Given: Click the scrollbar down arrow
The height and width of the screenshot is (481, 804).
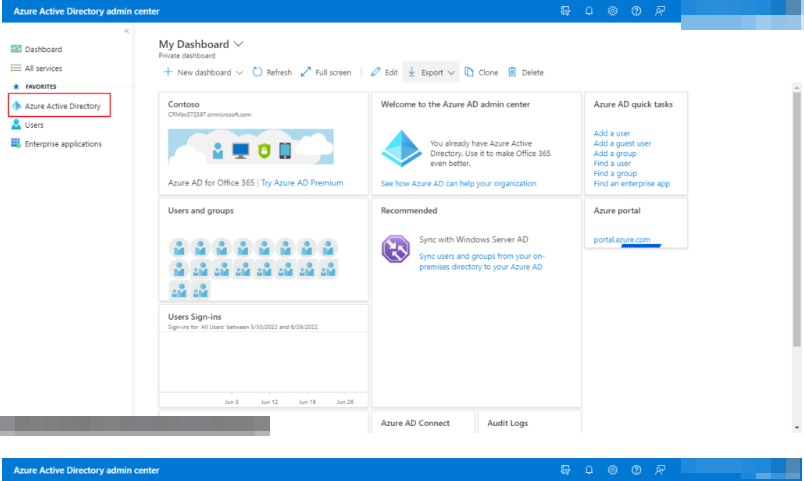Looking at the screenshot, I should point(796,427).
